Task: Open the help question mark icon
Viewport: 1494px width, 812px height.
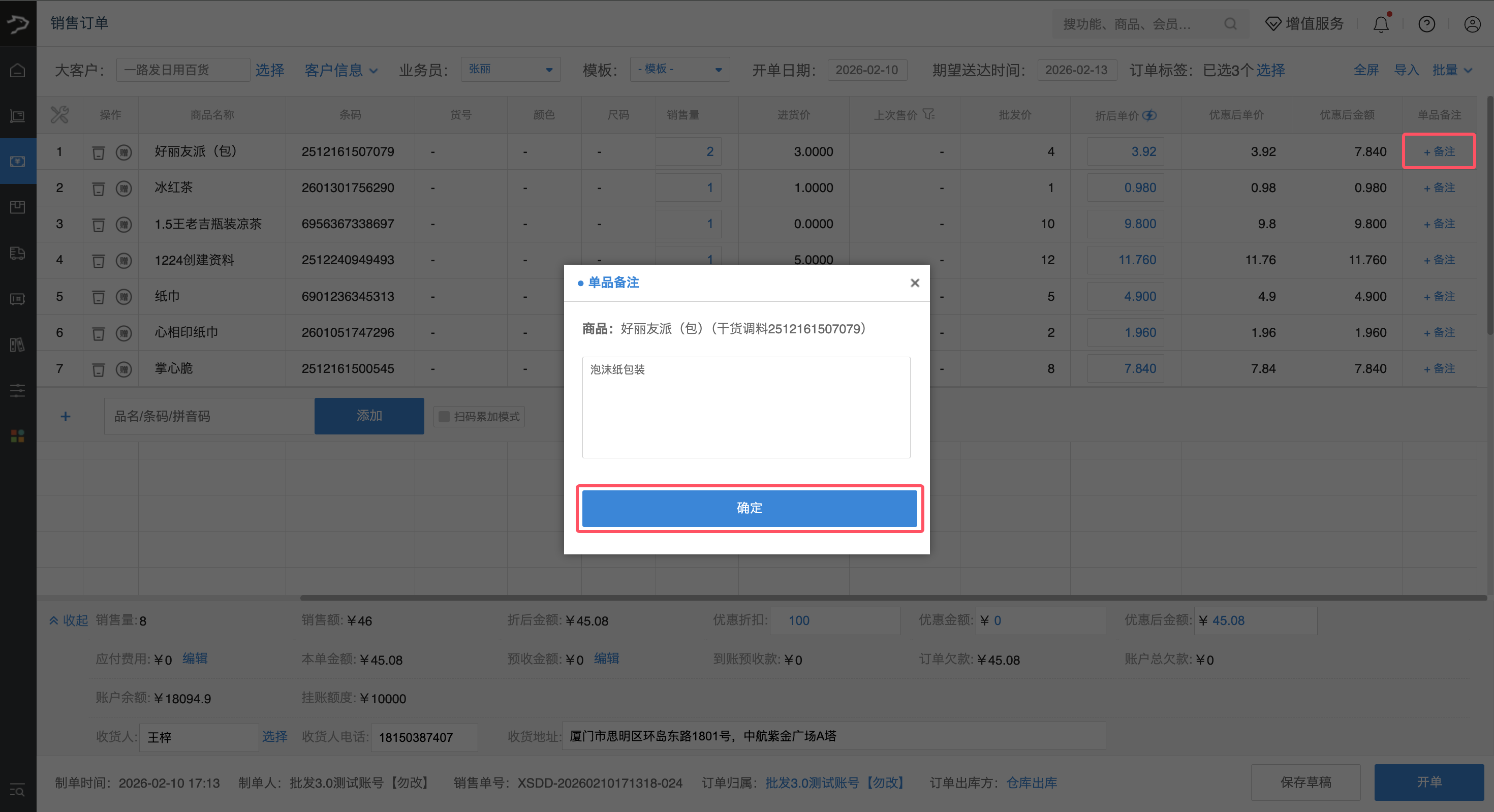Action: pos(1426,24)
